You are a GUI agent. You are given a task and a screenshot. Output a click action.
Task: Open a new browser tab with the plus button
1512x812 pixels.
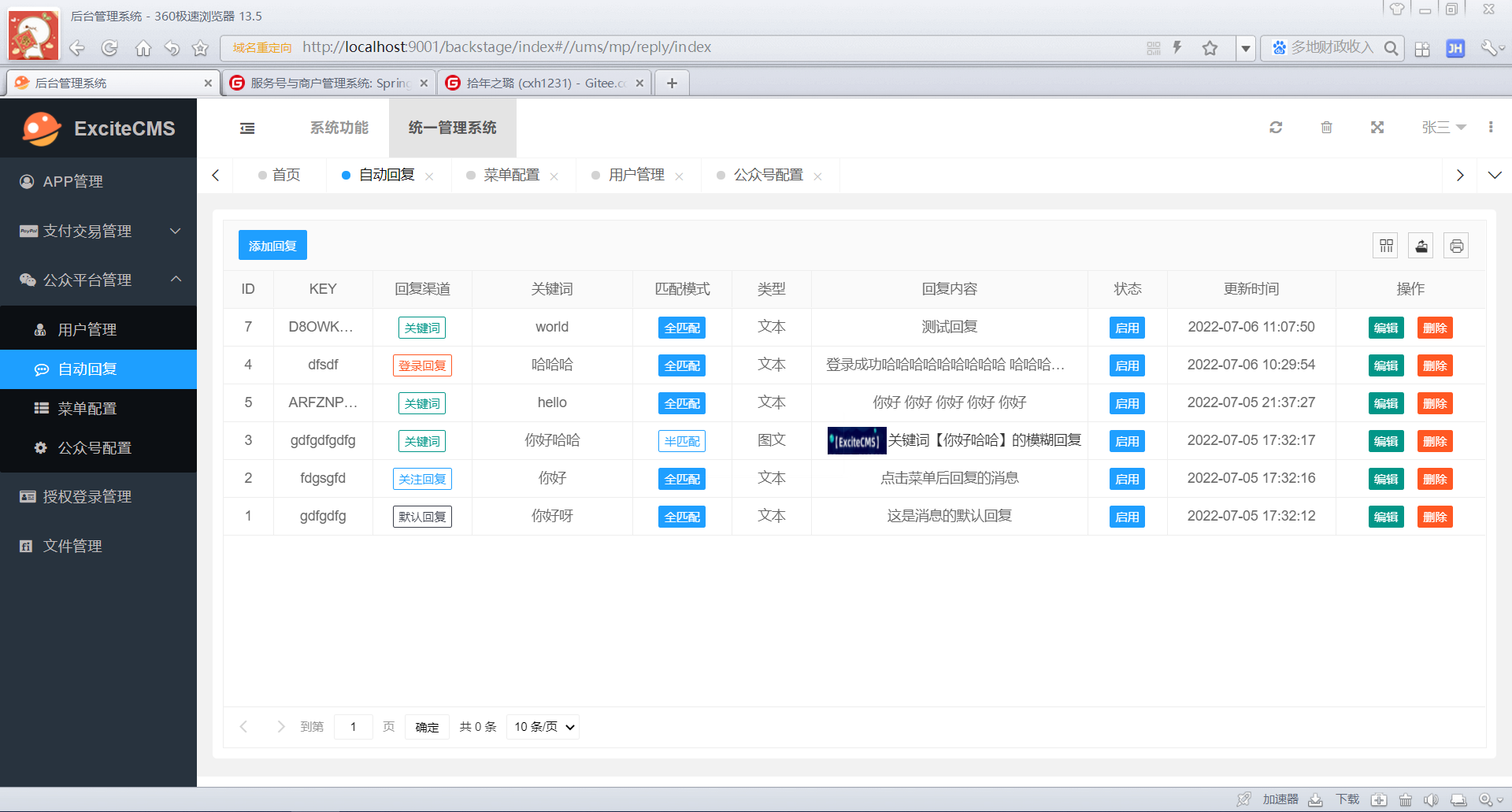point(672,83)
